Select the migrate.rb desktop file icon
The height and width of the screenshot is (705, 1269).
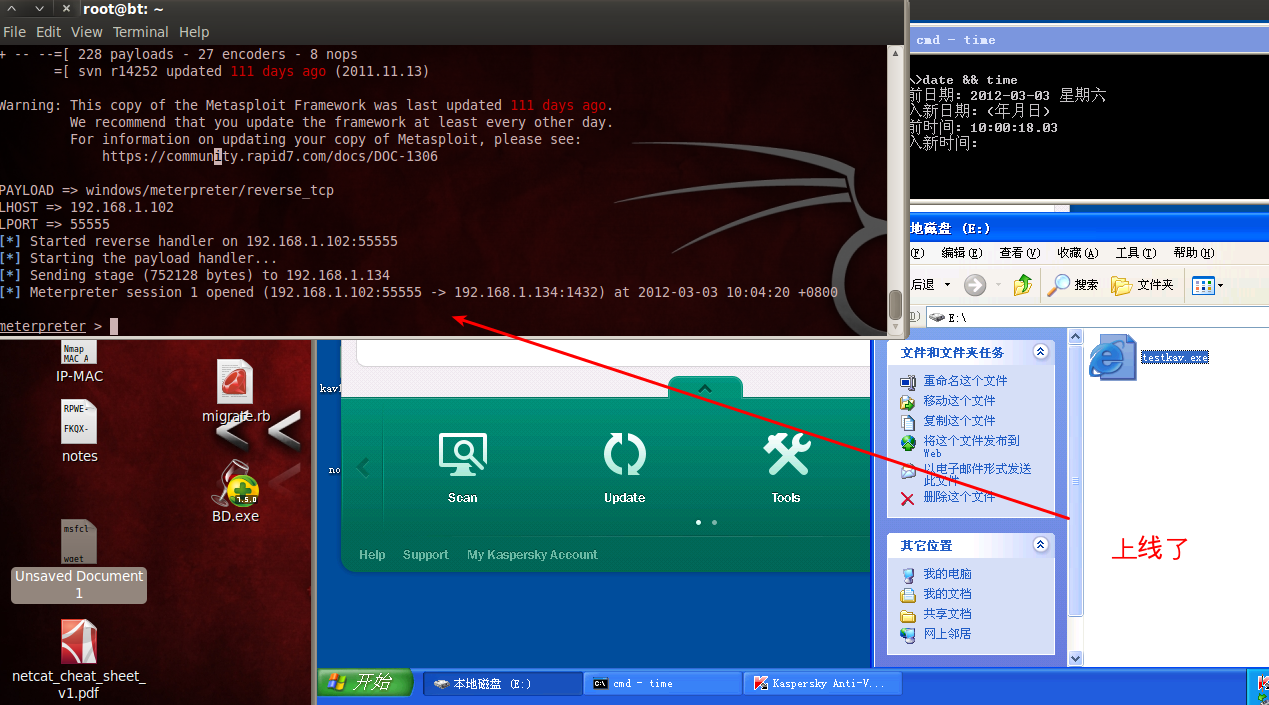pyautogui.click(x=236, y=392)
